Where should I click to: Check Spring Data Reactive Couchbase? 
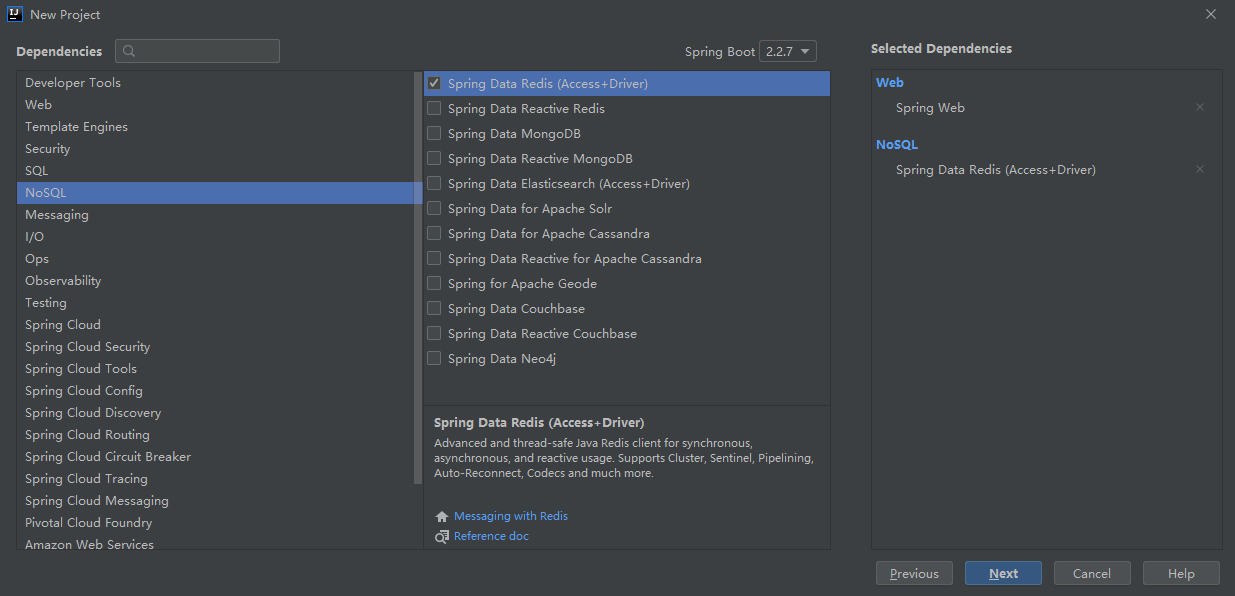[x=434, y=333]
